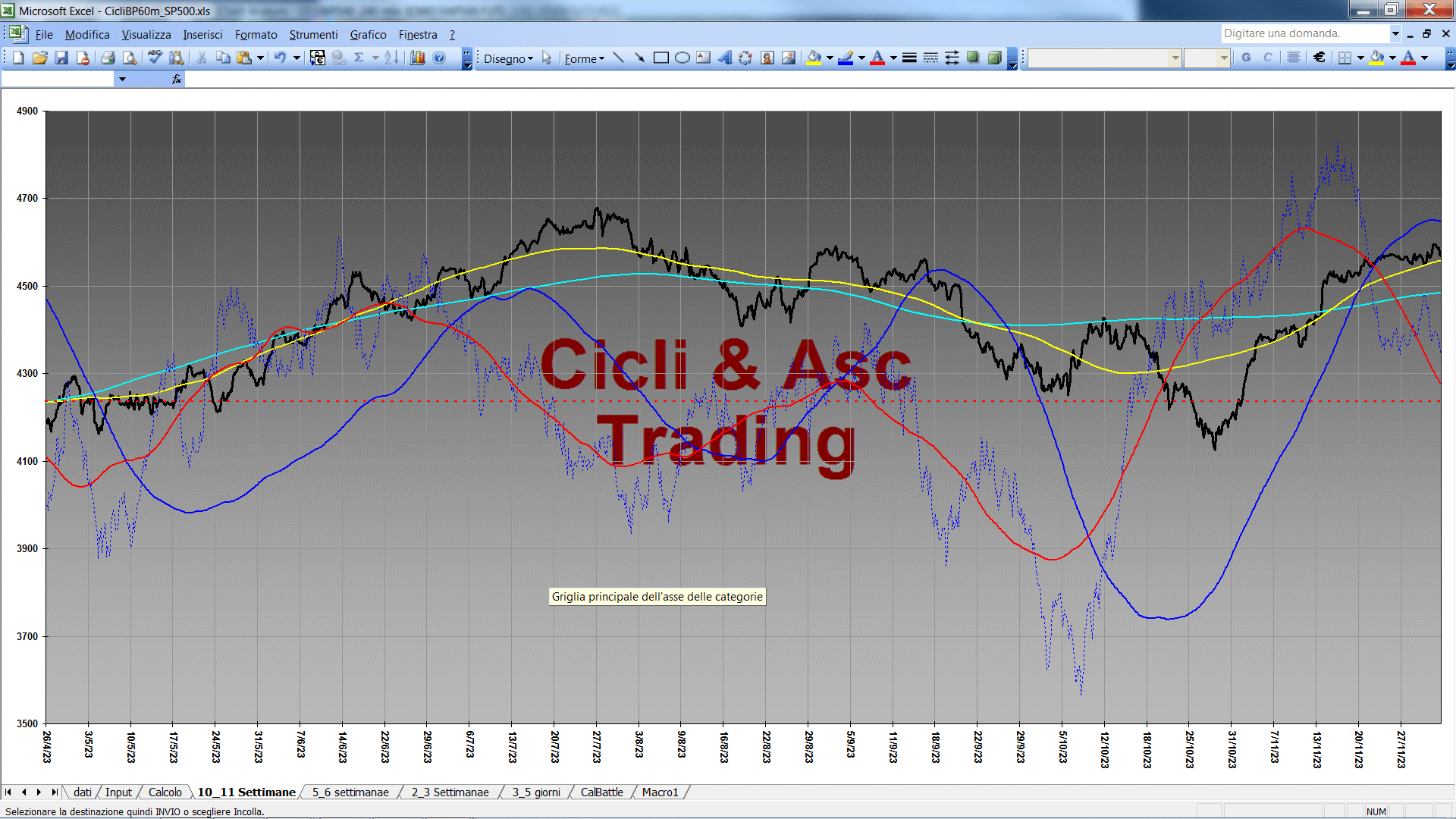The height and width of the screenshot is (819, 1456).
Task: Open Print Preview magnifier icon
Action: point(130,58)
